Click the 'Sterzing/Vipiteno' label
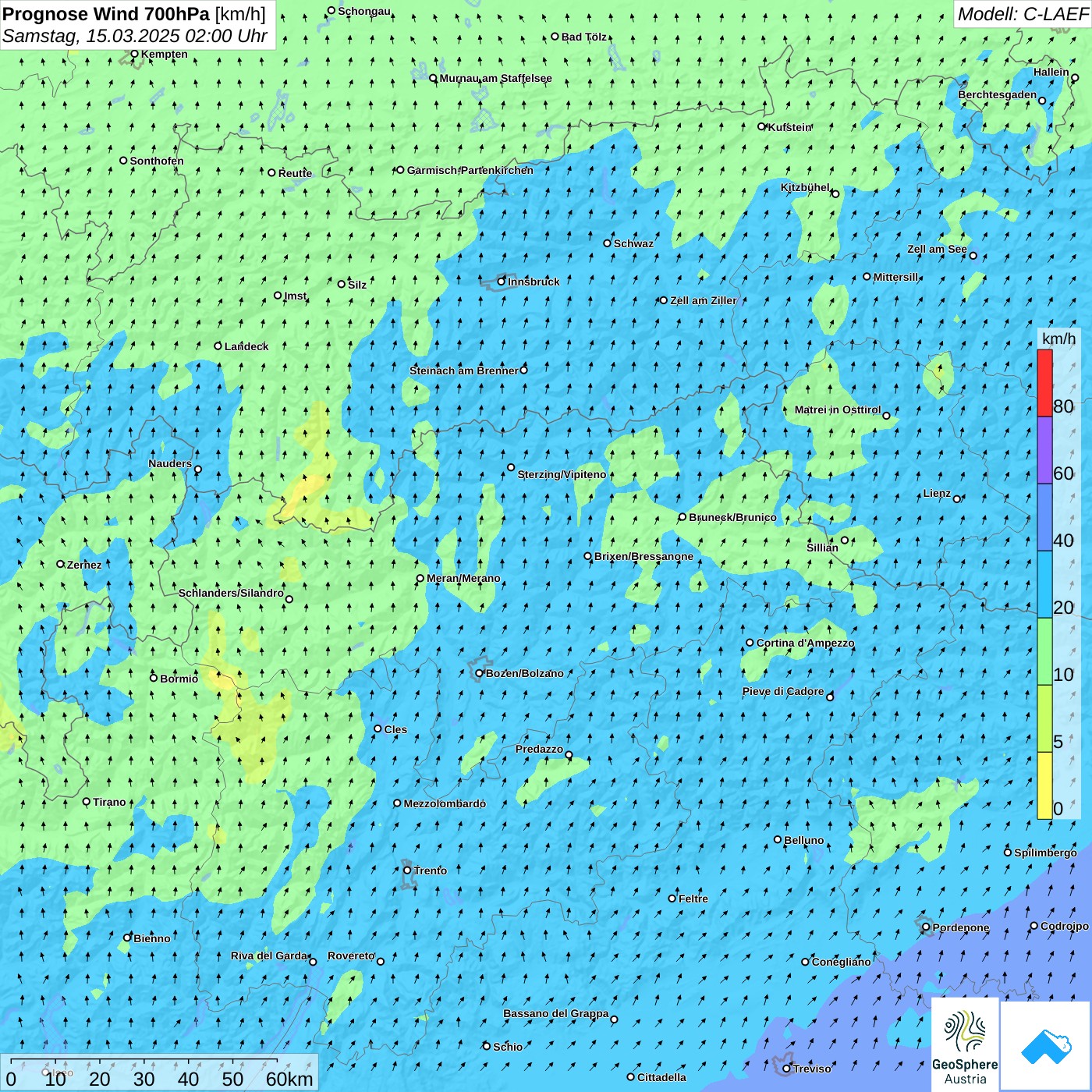 [562, 474]
